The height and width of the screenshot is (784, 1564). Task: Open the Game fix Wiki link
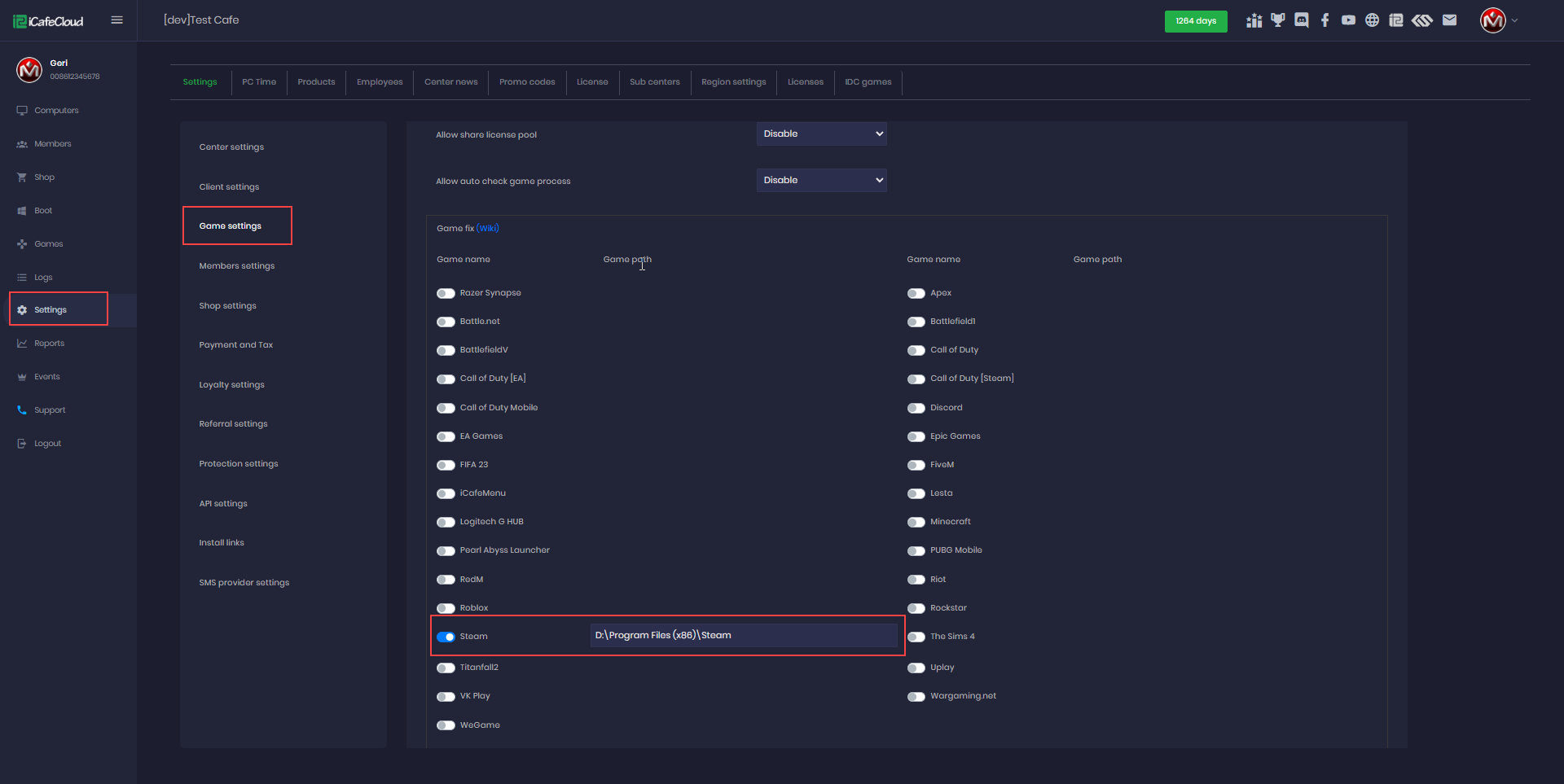tap(488, 229)
